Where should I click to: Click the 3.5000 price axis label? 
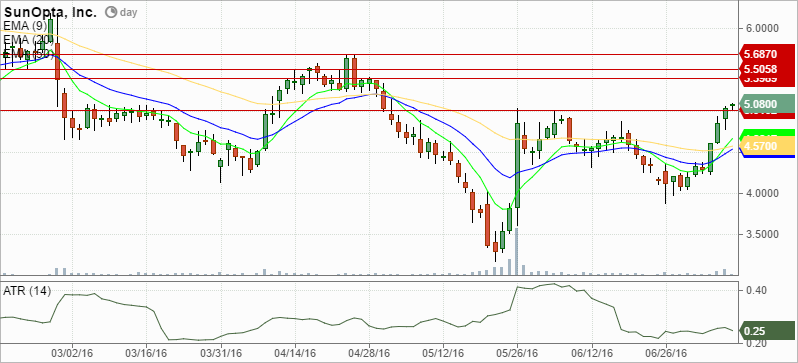coord(761,235)
